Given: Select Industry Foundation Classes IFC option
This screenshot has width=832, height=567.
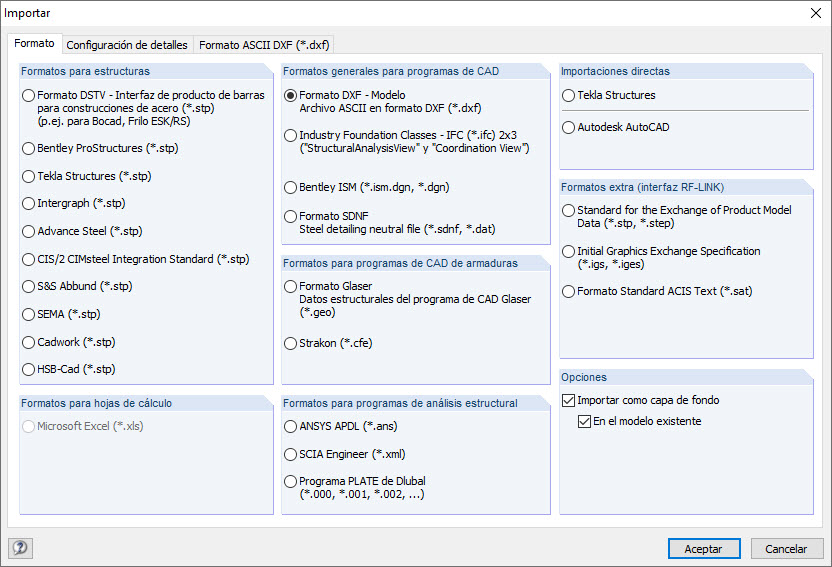Looking at the screenshot, I should (291, 135).
